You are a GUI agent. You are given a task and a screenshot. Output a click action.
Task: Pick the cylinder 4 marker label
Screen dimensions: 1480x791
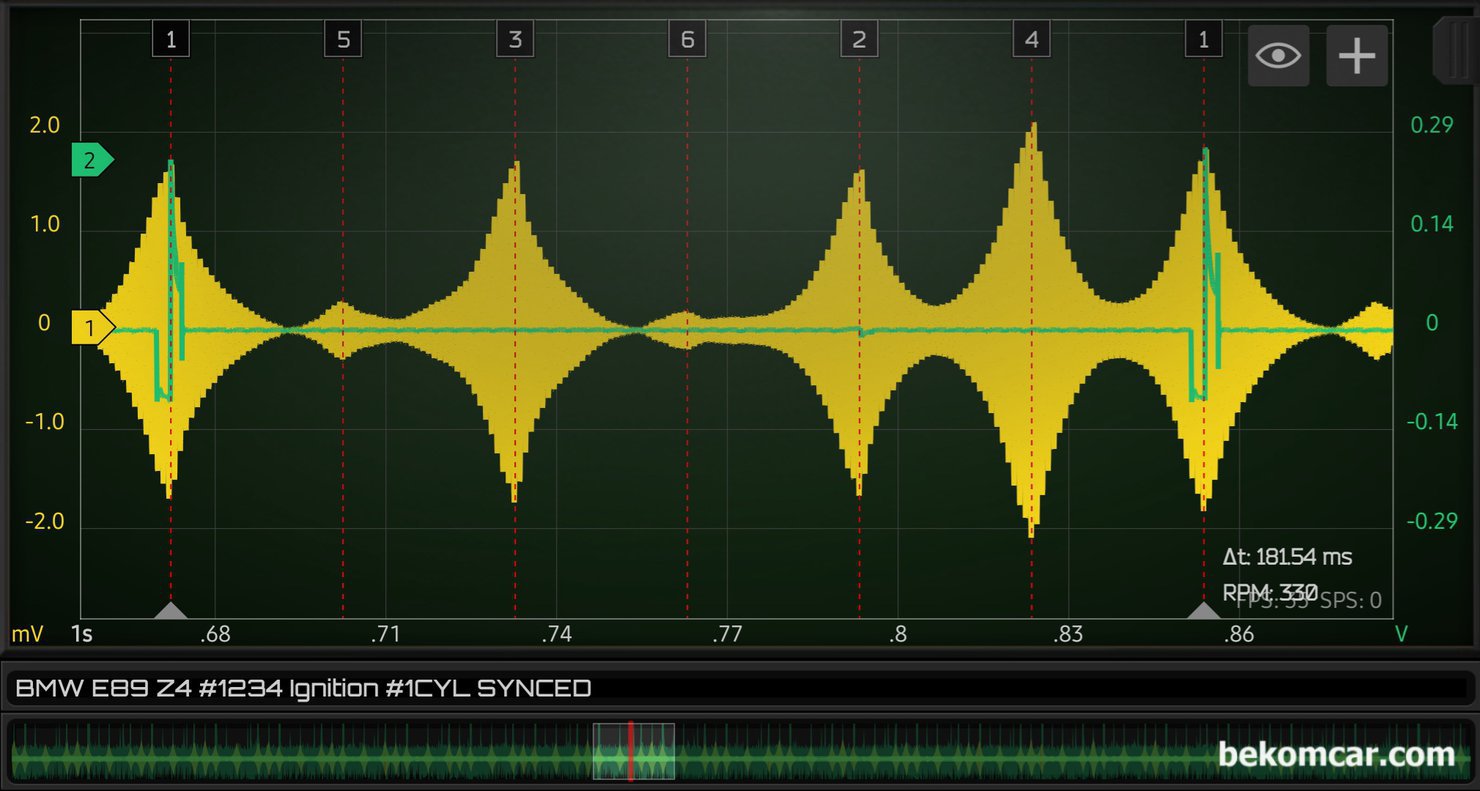pyautogui.click(x=1031, y=40)
